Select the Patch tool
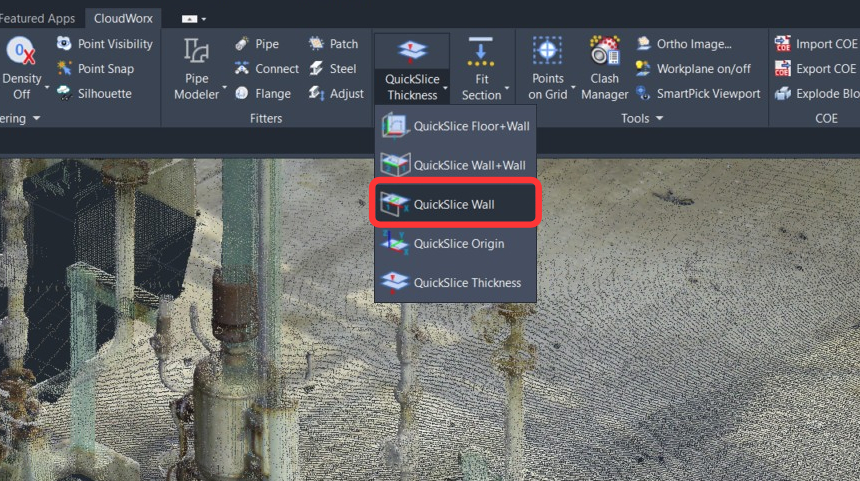860x481 pixels. click(333, 44)
